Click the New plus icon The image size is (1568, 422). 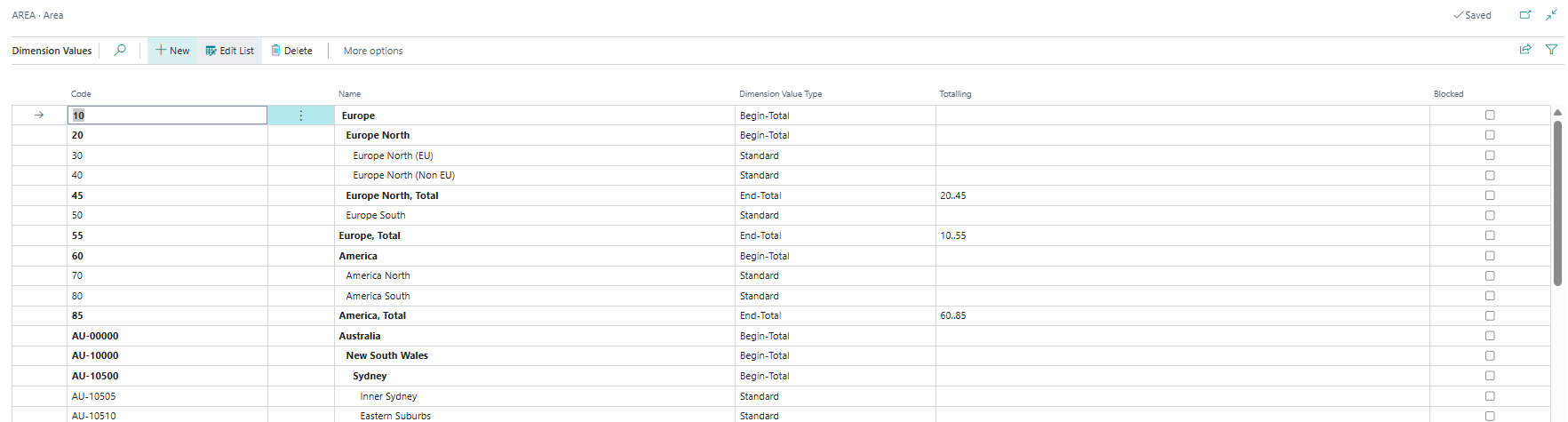[x=161, y=51]
